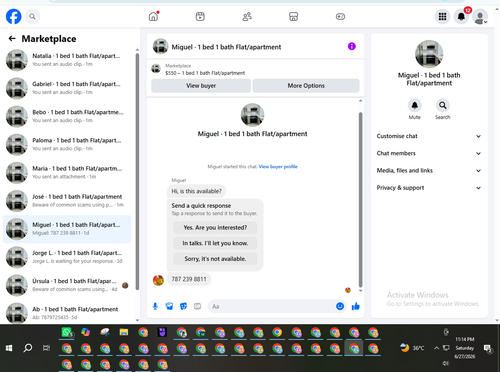The width and height of the screenshot is (500, 372).
Task: Open Paloma's conversation in chat list
Action: coord(67,144)
